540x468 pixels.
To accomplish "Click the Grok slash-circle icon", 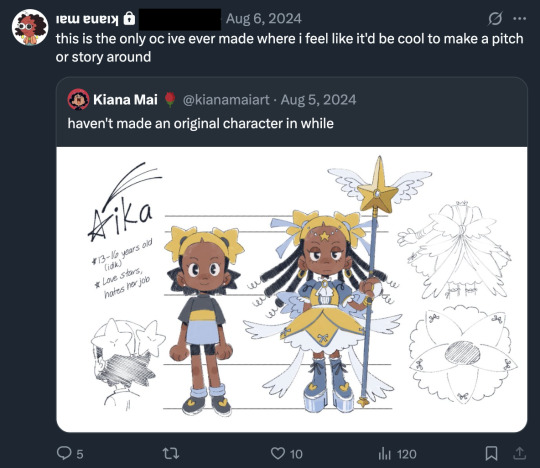I will tap(495, 19).
